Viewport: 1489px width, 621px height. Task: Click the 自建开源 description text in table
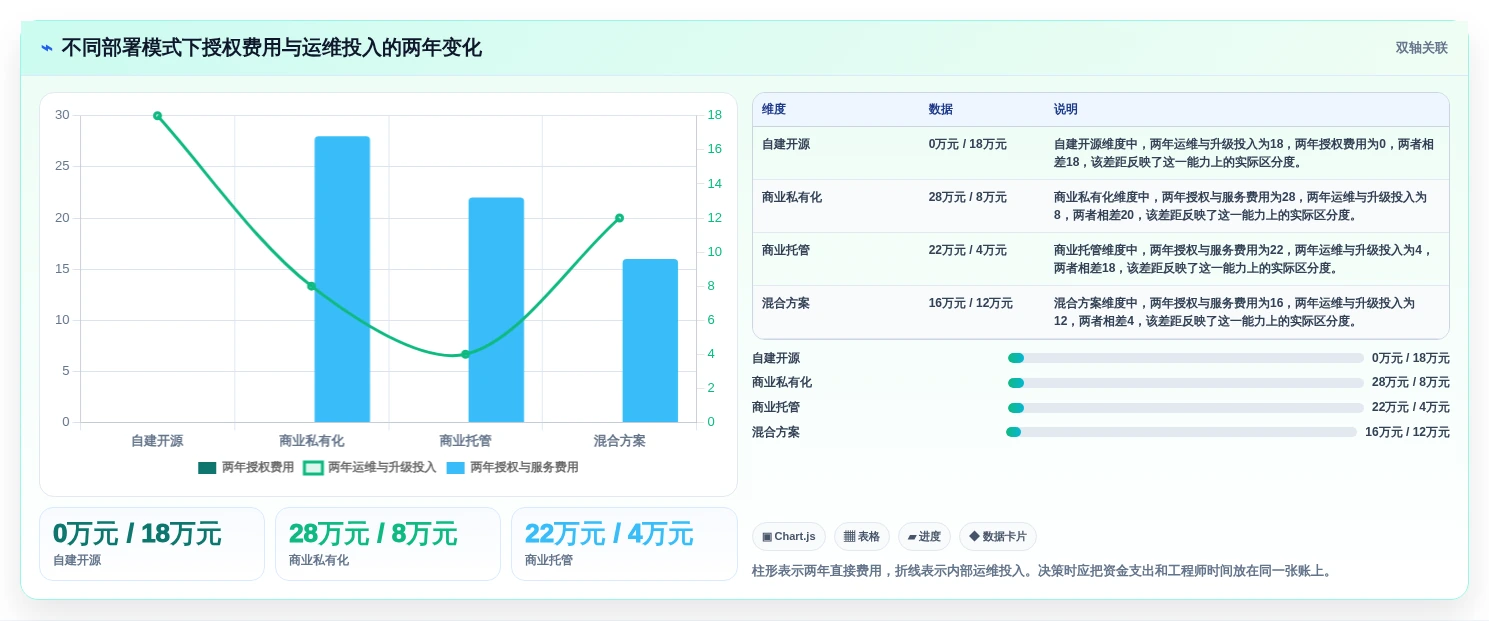1246,153
